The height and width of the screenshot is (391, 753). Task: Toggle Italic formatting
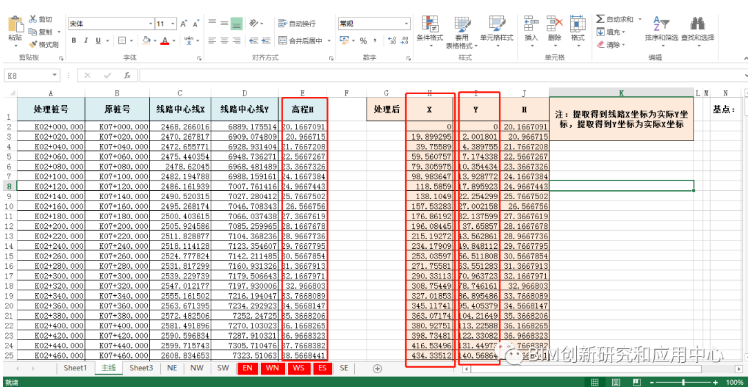86,41
